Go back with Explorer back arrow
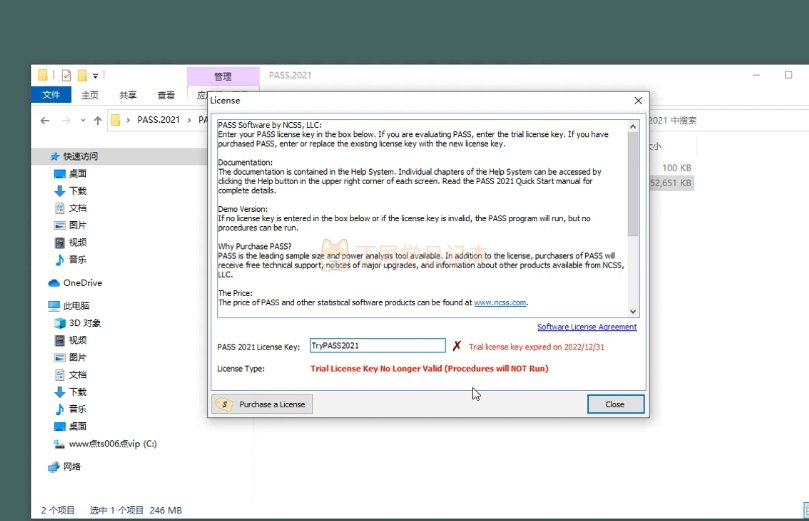Screen dimensions: 809x521 [45, 120]
